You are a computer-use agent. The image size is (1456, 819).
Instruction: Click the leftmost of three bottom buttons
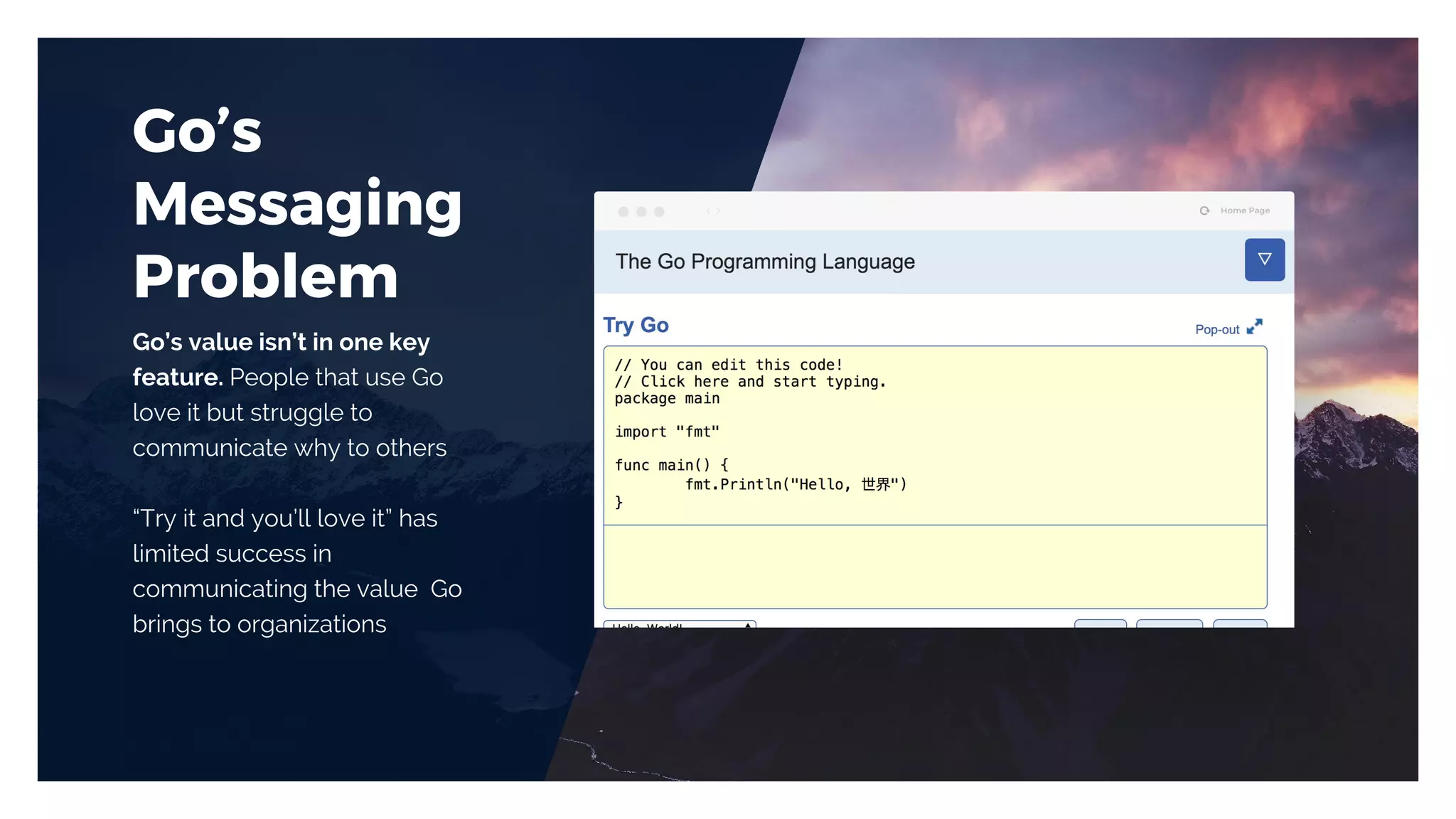pos(1100,623)
